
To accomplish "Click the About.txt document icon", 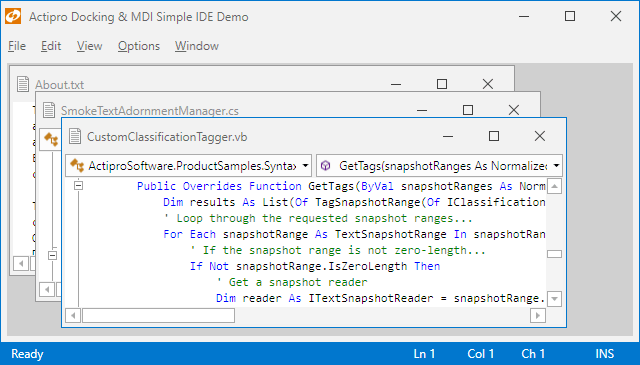I will click(x=23, y=84).
